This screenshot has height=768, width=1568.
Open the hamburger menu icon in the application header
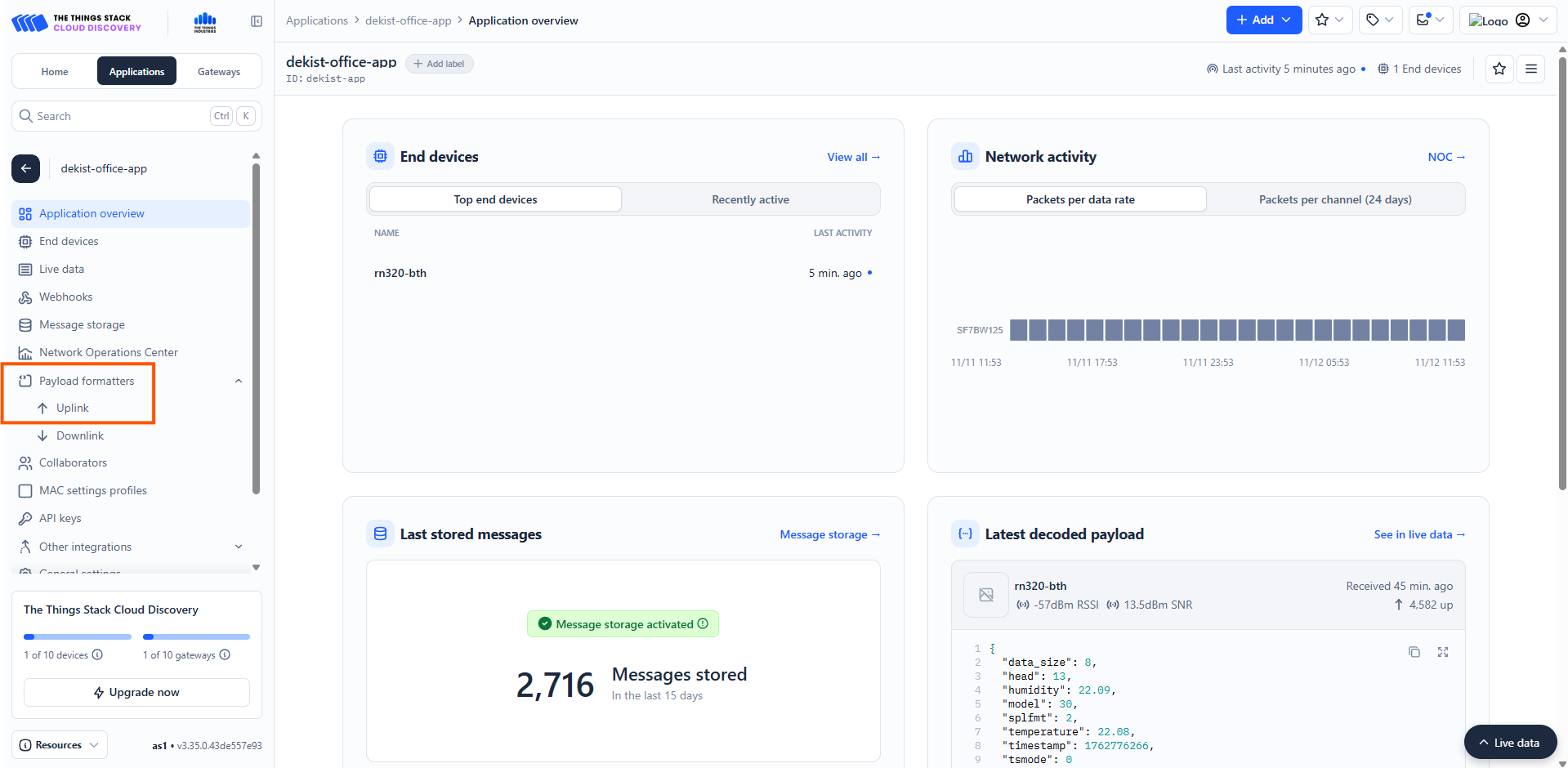pos(1530,69)
